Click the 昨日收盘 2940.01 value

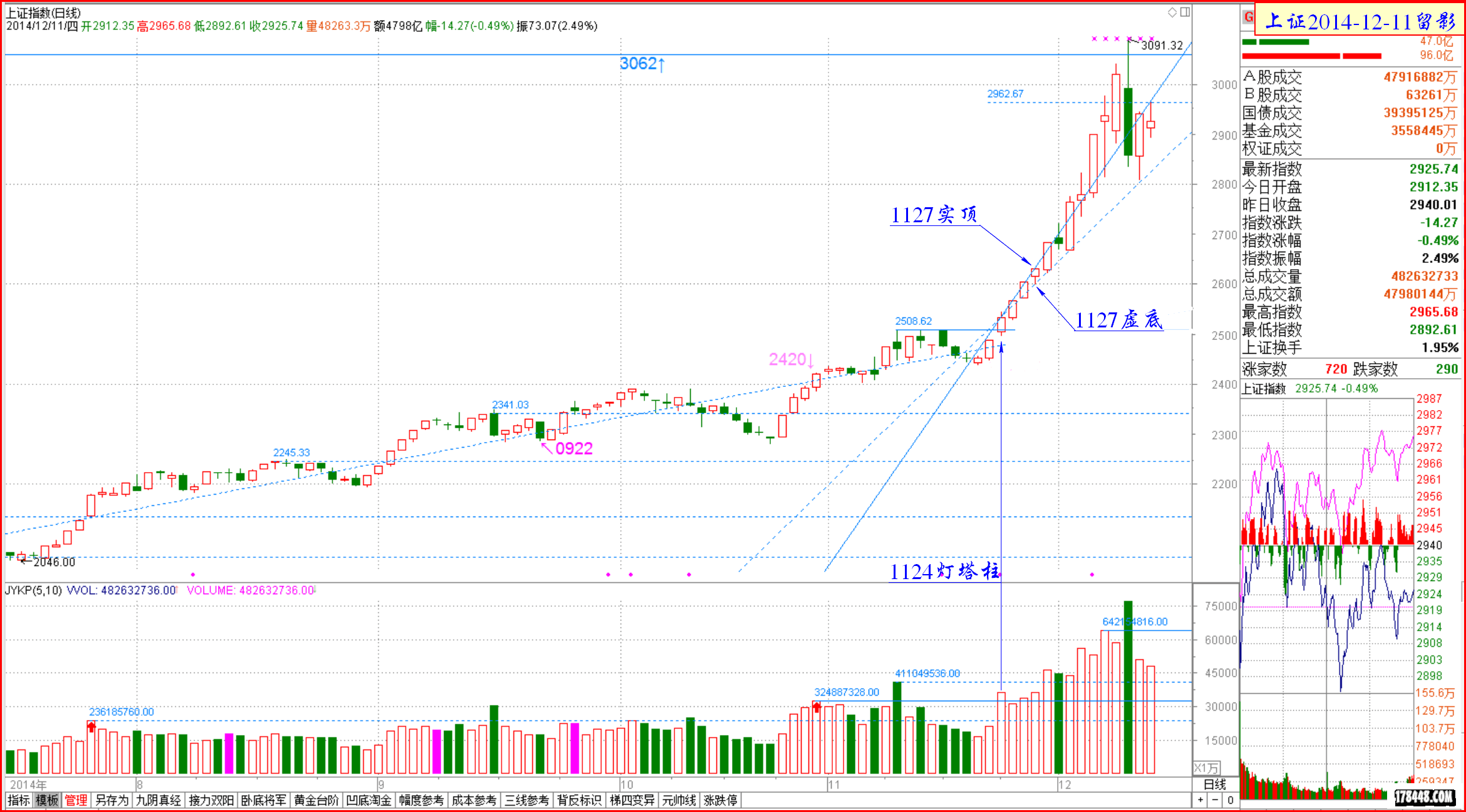[1433, 205]
